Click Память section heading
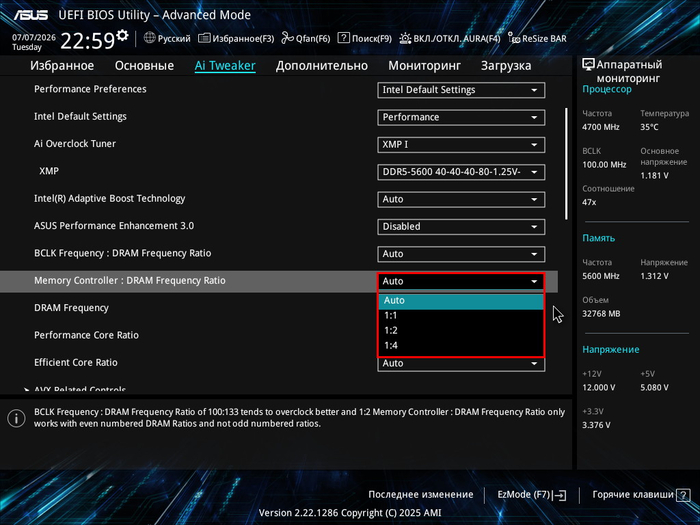 (599, 238)
